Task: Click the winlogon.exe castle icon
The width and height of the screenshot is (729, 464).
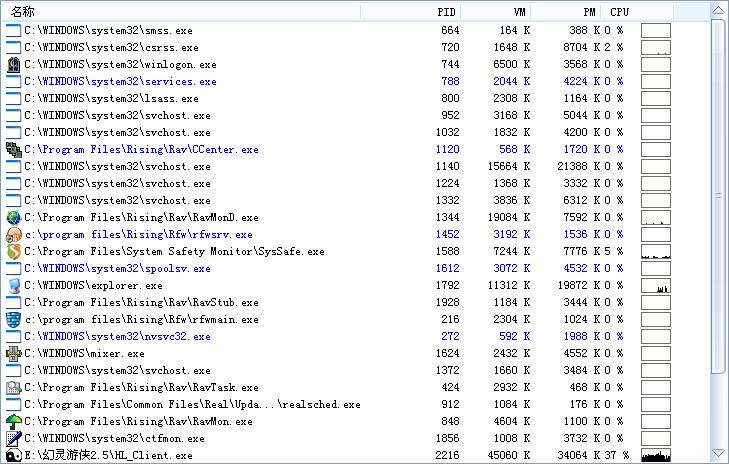Action: [13, 64]
